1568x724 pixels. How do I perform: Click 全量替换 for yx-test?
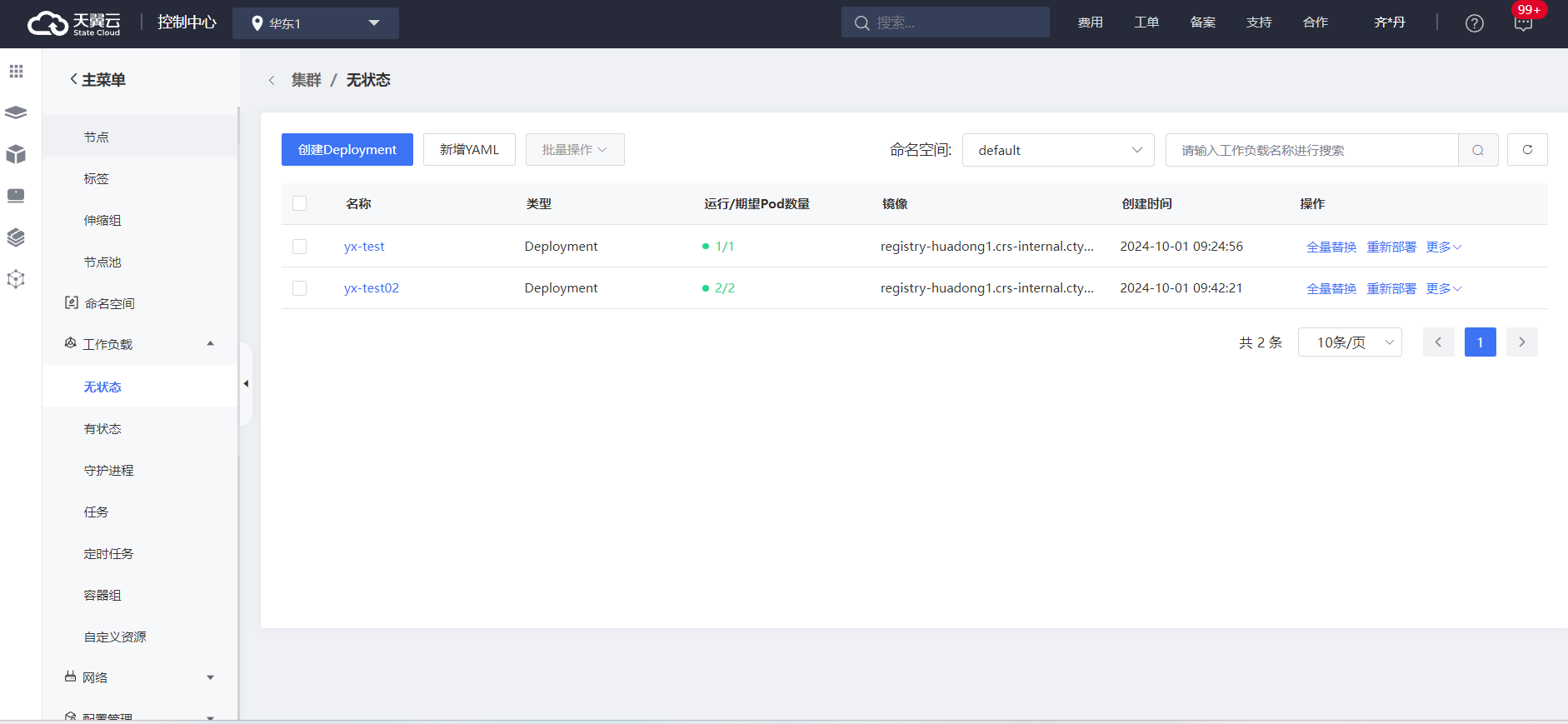[x=1331, y=247]
